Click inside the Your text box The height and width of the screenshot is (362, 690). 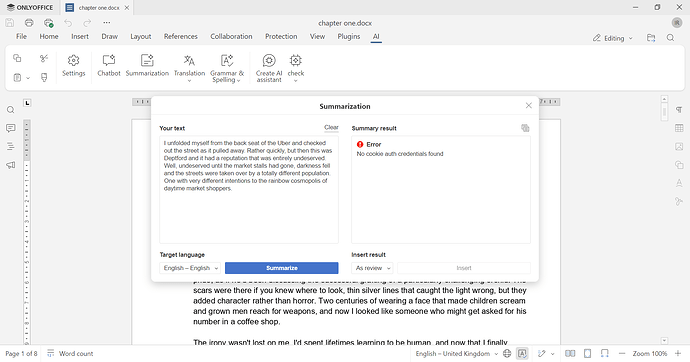[x=249, y=190]
